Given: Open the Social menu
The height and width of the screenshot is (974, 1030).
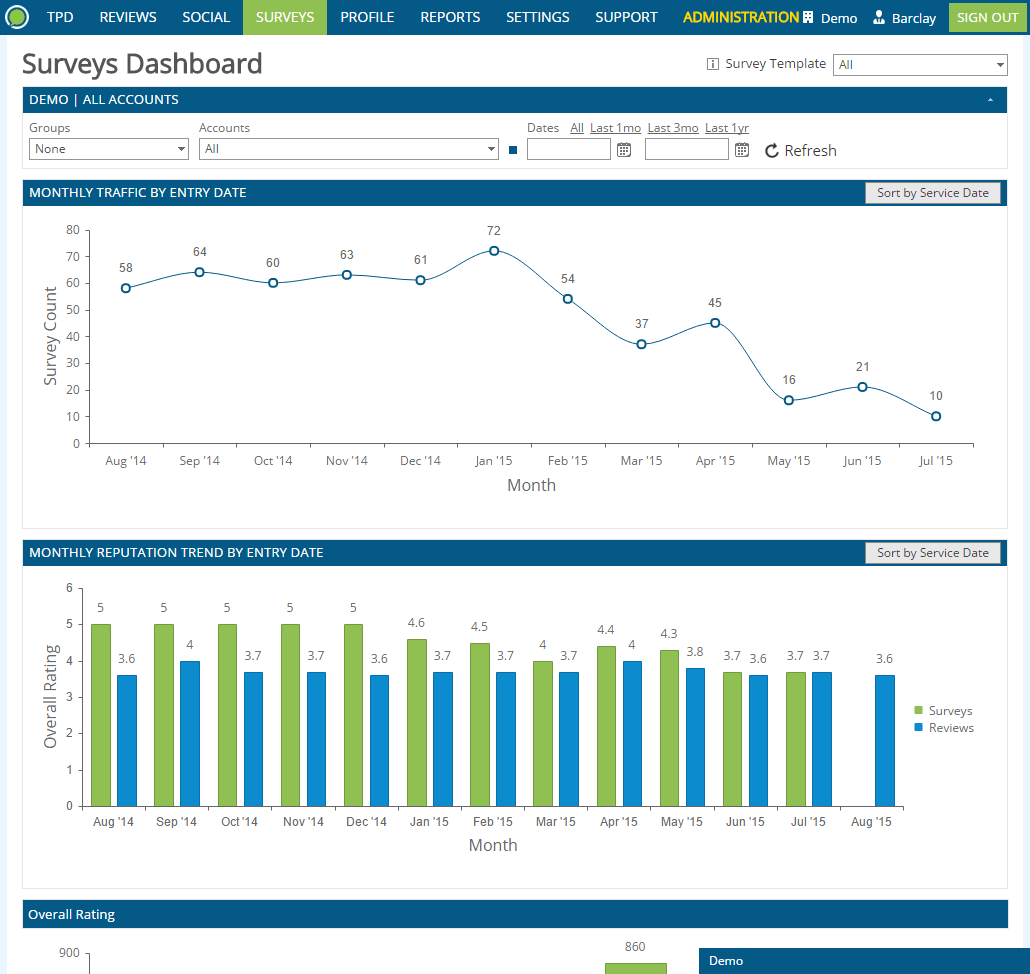Looking at the screenshot, I should coord(206,17).
